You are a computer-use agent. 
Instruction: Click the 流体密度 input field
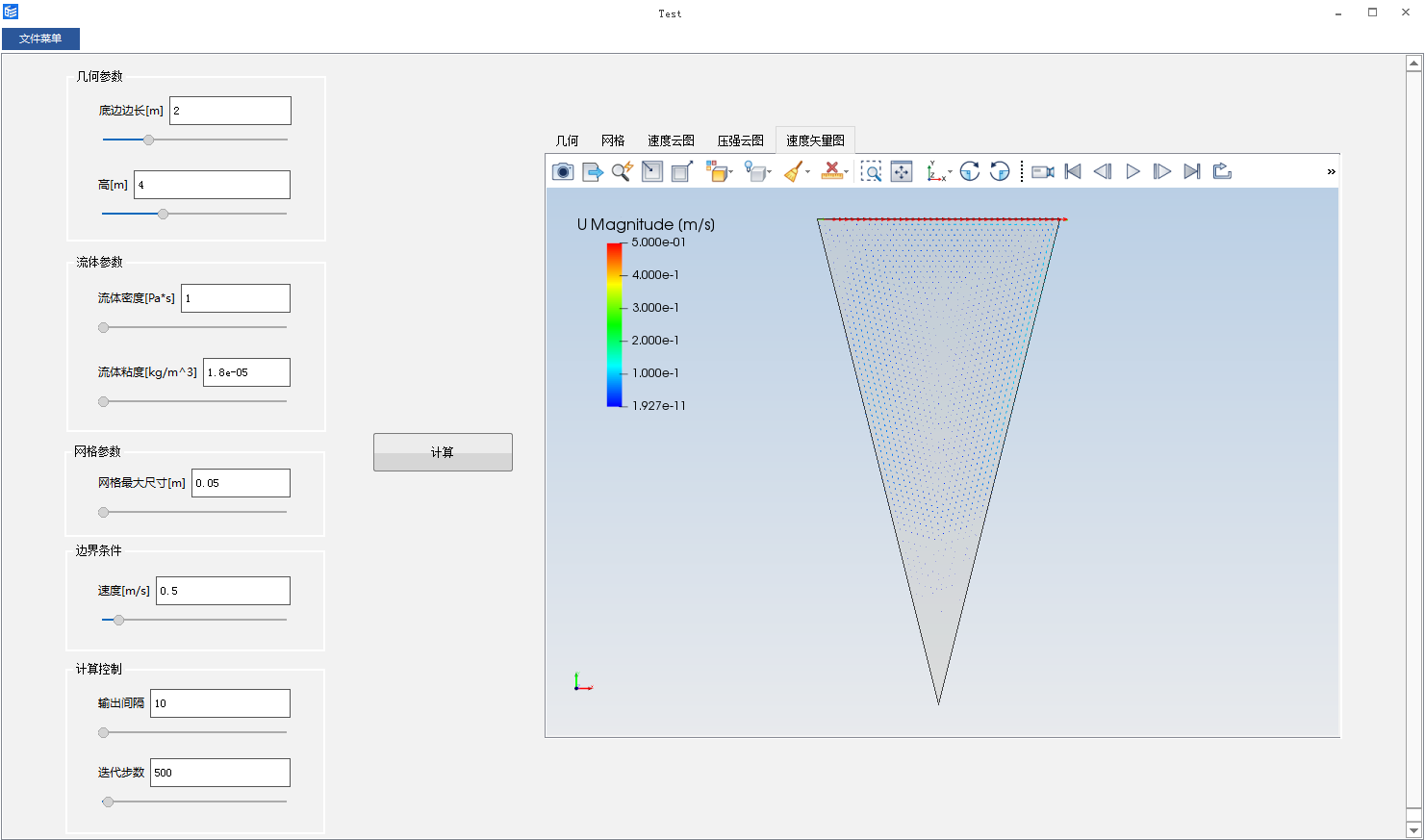[x=236, y=298]
